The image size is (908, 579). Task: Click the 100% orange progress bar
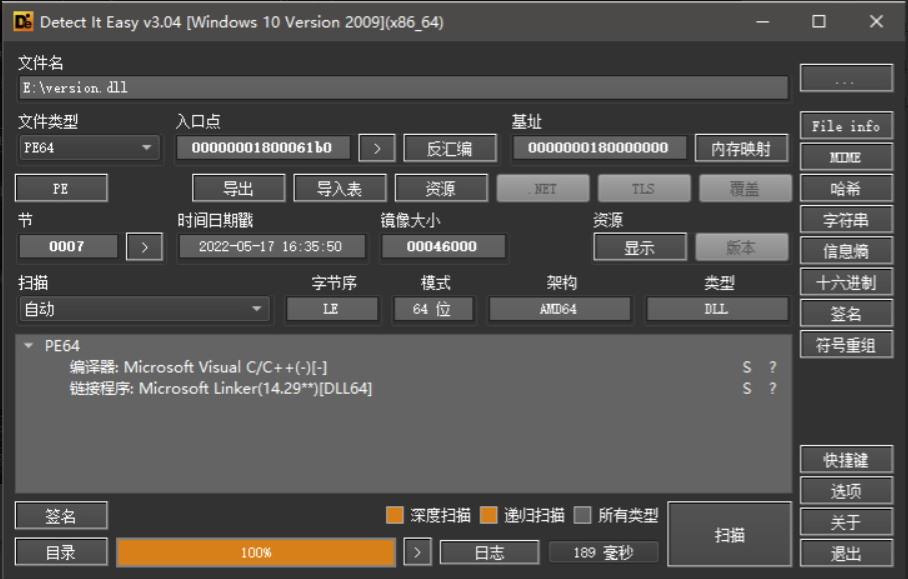pos(256,552)
